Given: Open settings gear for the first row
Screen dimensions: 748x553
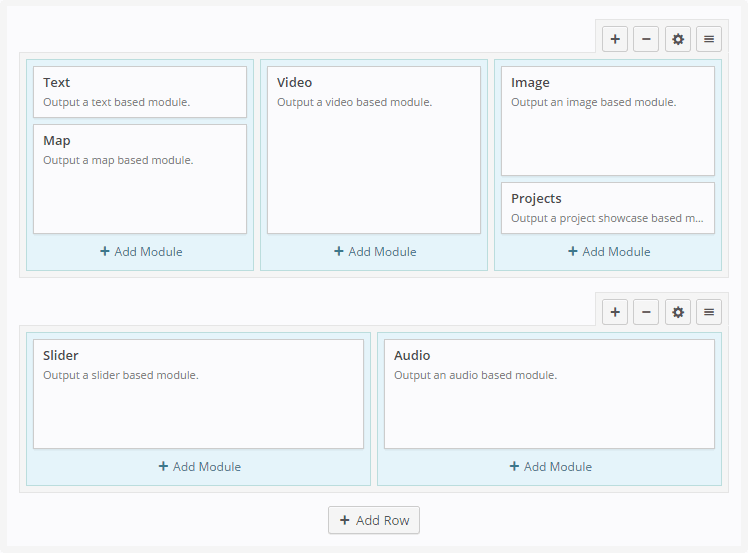Looking at the screenshot, I should click(x=677, y=39).
